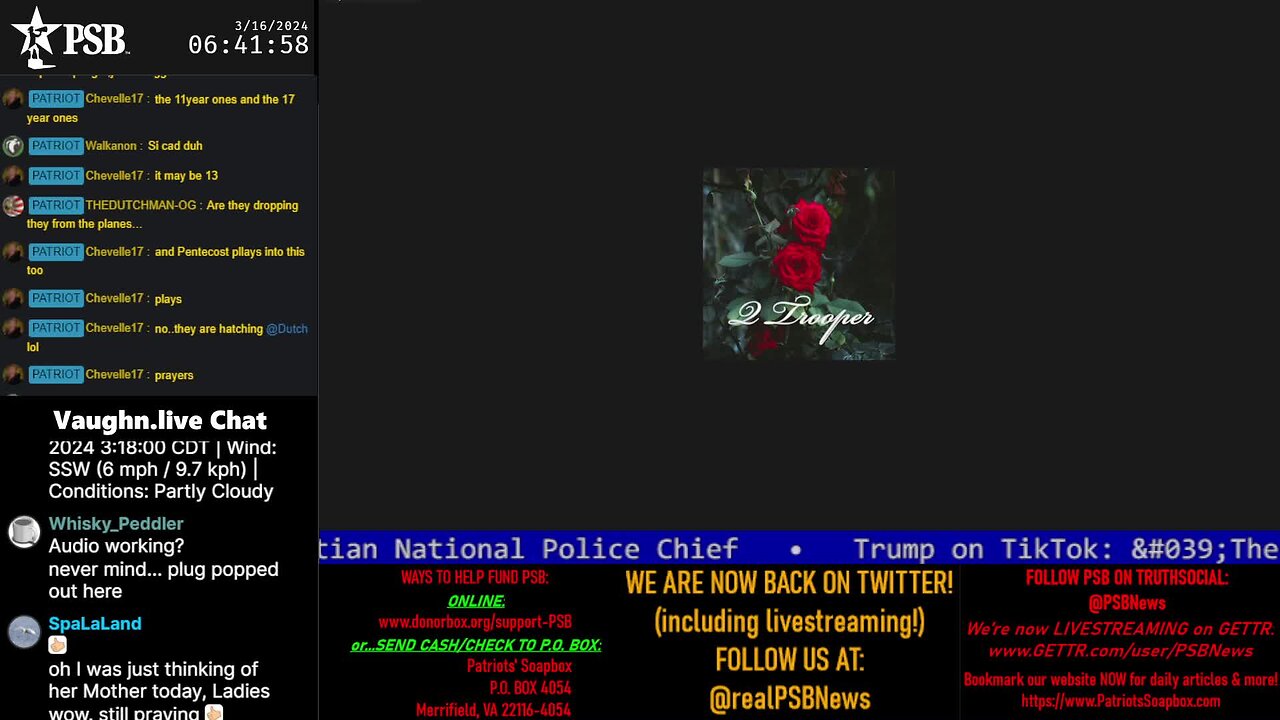Screen dimensions: 1280x720
Task: Click @PSBNews TruthSocial handle
Action: (x=1127, y=603)
